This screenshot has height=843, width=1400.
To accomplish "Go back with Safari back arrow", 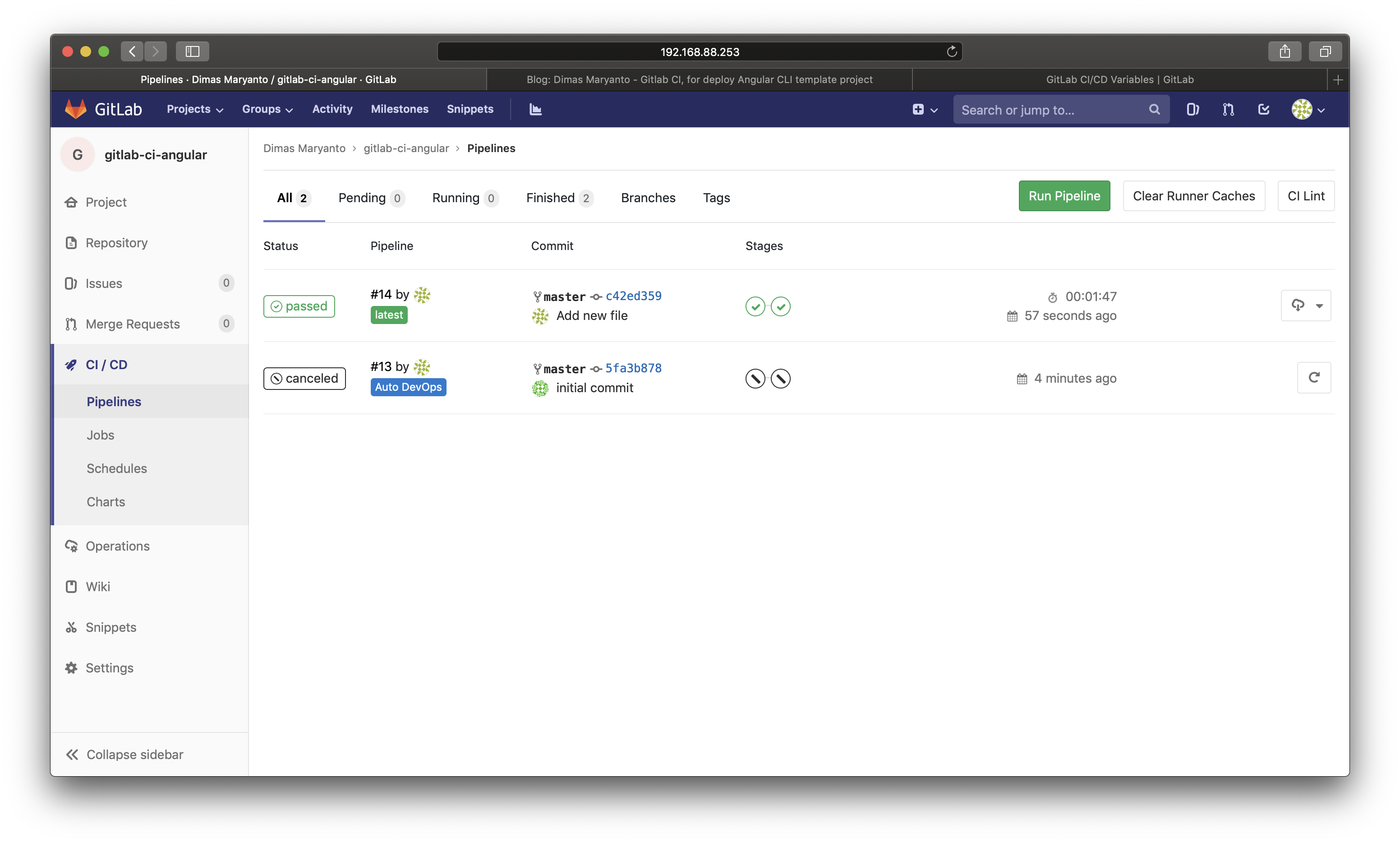I will point(132,52).
